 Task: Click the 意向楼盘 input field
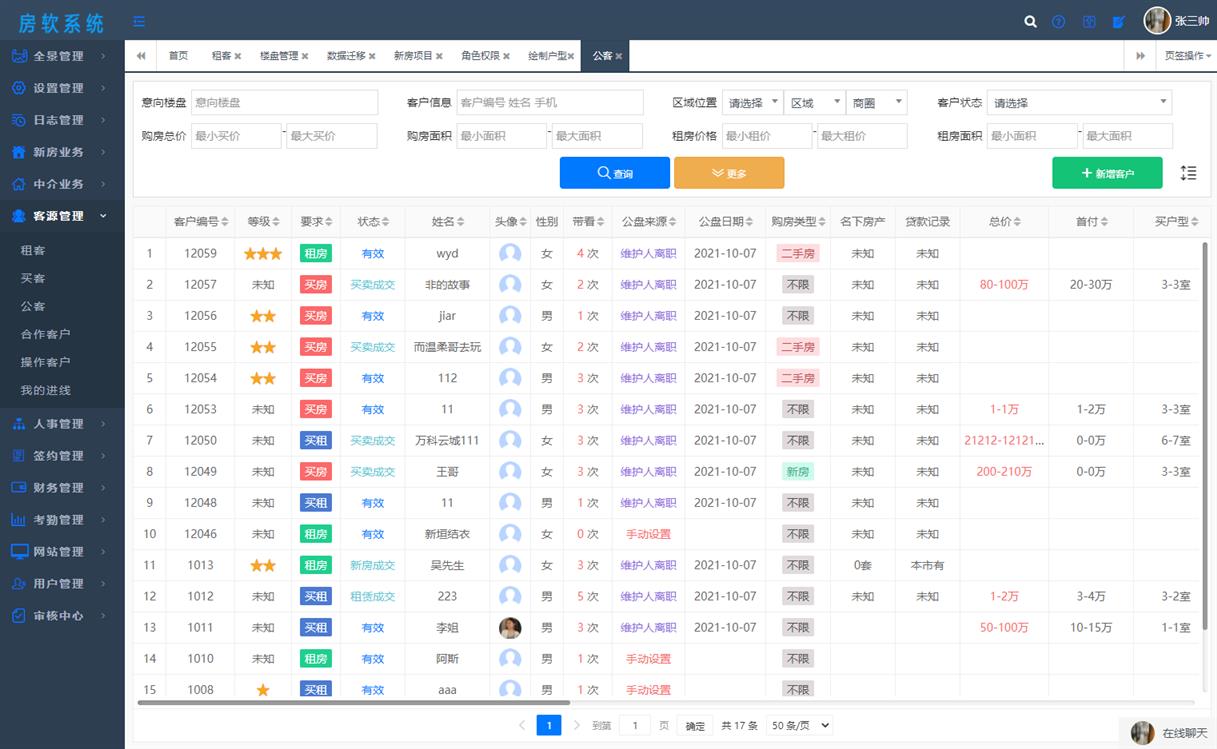pos(284,102)
